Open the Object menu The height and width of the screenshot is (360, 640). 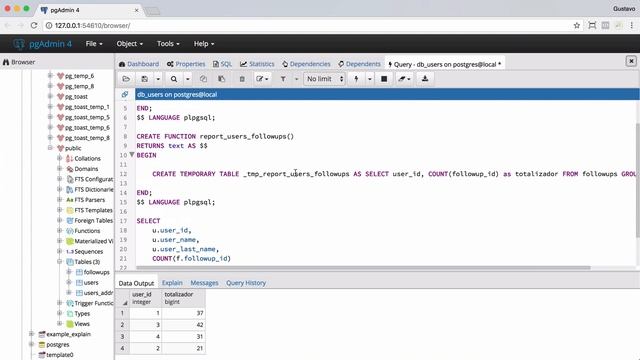click(x=130, y=44)
